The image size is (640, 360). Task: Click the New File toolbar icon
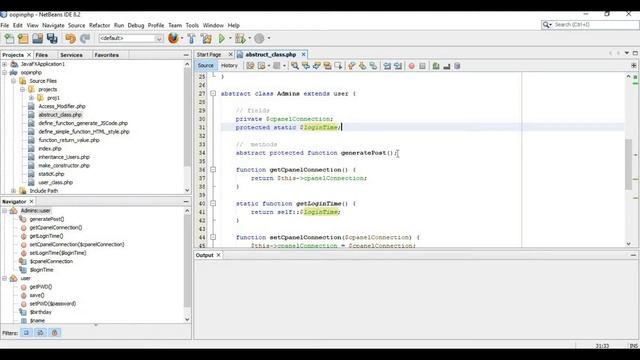tap(9, 38)
